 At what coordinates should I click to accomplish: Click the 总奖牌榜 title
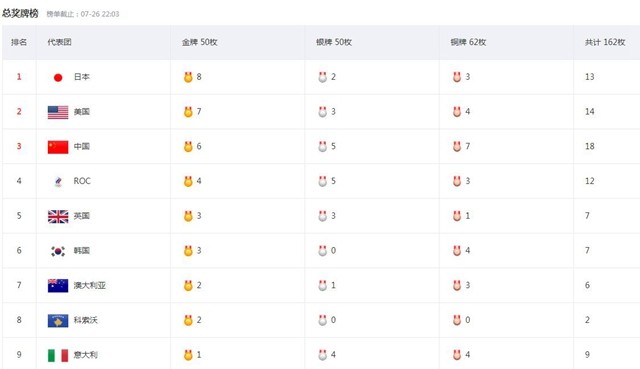click(x=20, y=13)
